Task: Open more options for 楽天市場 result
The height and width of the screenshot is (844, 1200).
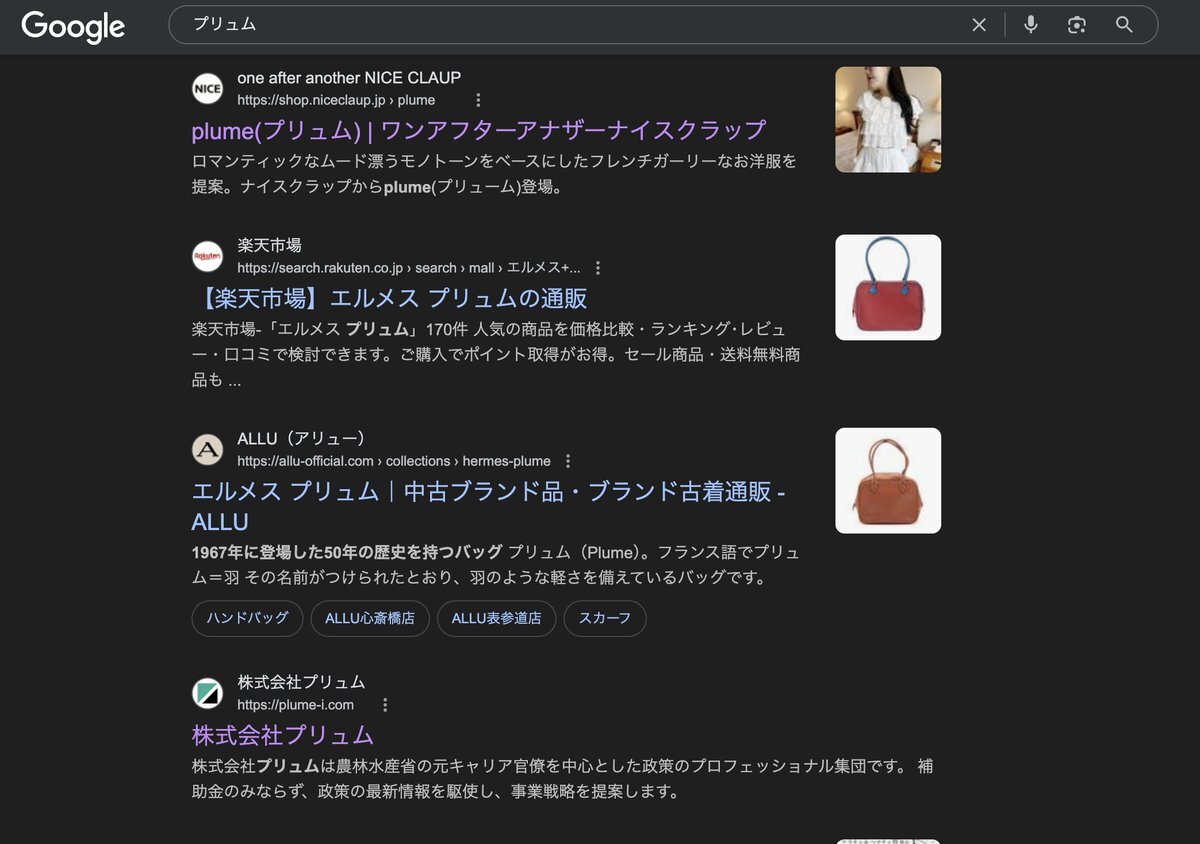Action: (598, 268)
